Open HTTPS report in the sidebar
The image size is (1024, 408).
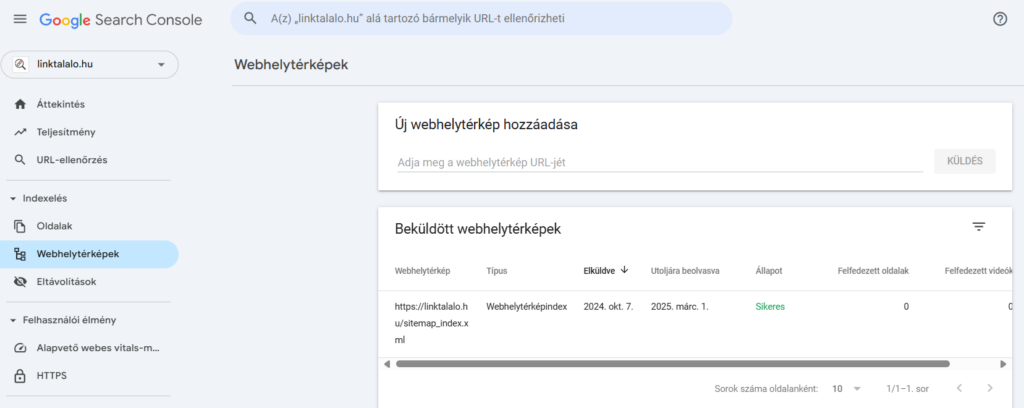tap(52, 376)
